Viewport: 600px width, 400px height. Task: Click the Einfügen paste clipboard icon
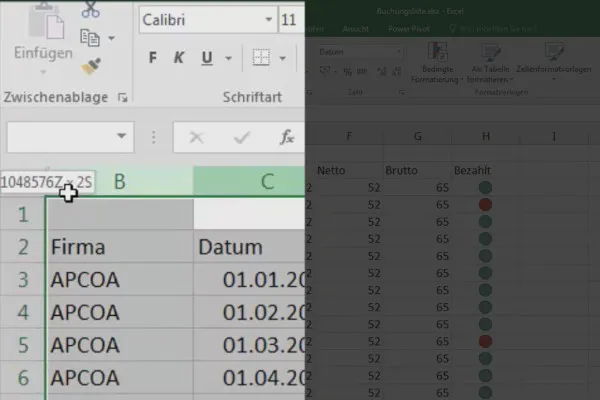(x=47, y=22)
